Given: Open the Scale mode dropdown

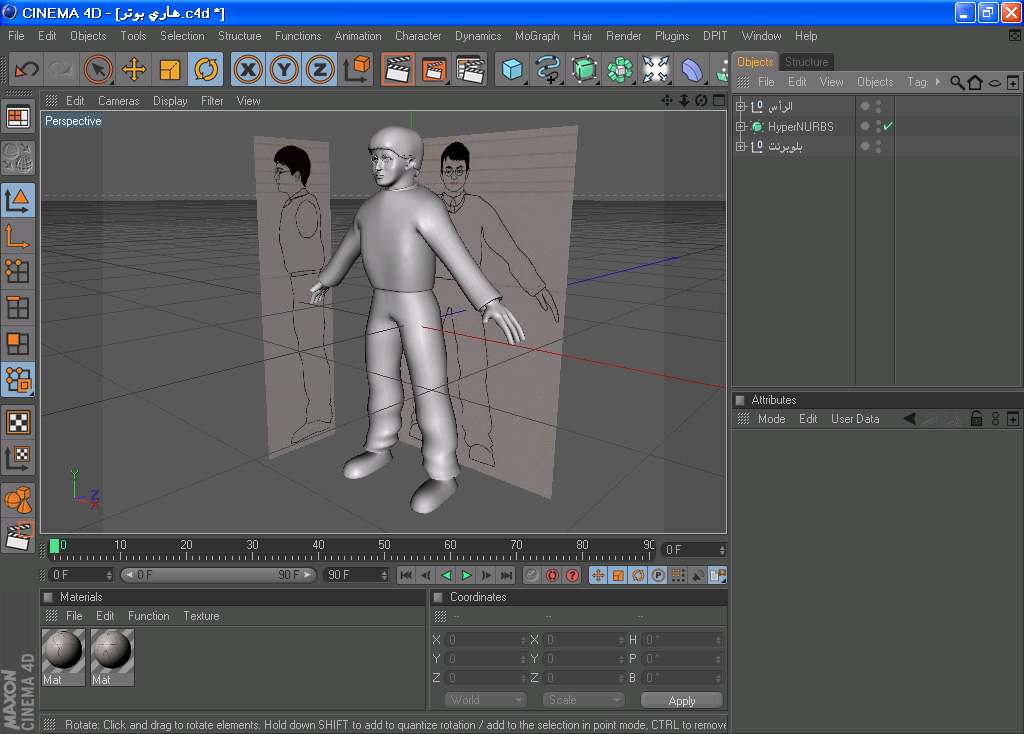Looking at the screenshot, I should 583,700.
